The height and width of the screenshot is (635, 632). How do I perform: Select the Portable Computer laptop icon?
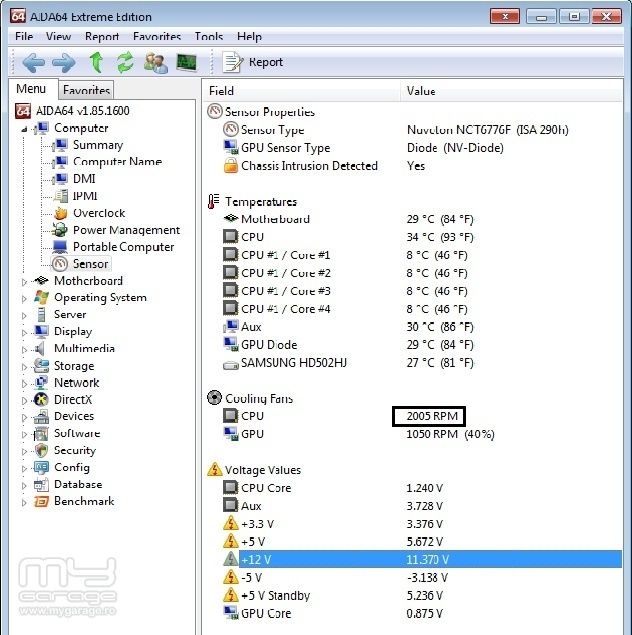coord(60,247)
